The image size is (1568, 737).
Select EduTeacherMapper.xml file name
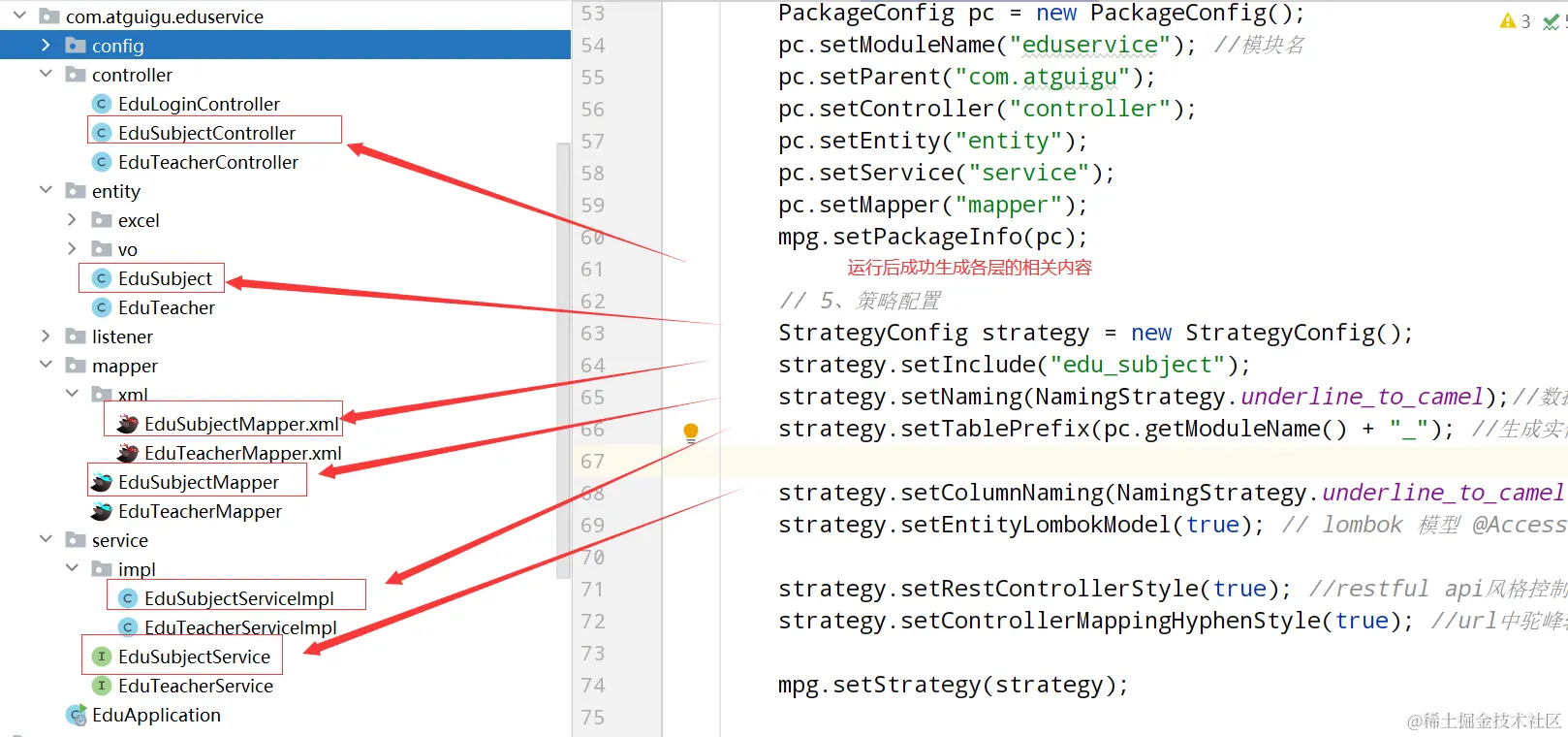(x=243, y=453)
